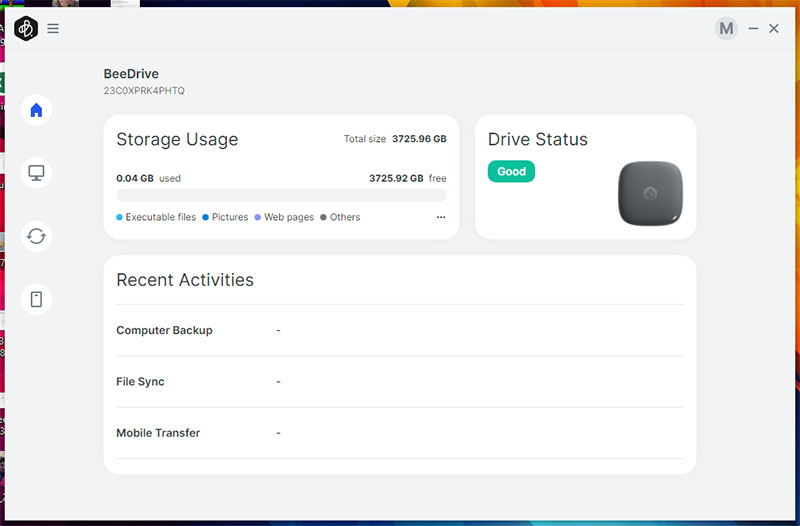Open Mobile Transfer from sidebar phone icon
This screenshot has height=526, width=800.
[36, 299]
